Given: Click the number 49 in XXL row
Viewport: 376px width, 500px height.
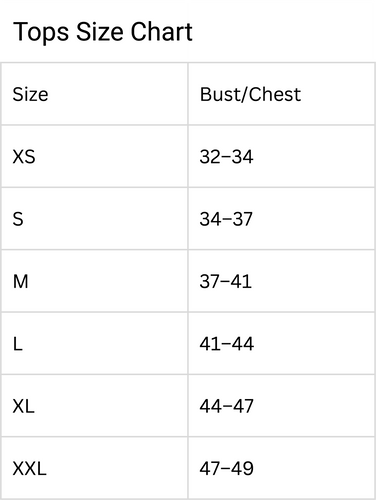Looking at the screenshot, I should pos(243,468).
